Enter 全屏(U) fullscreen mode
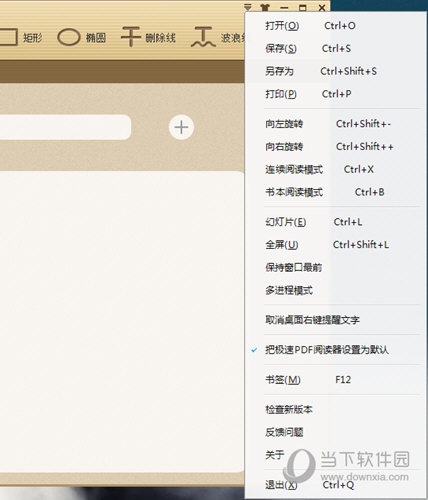 [337, 245]
